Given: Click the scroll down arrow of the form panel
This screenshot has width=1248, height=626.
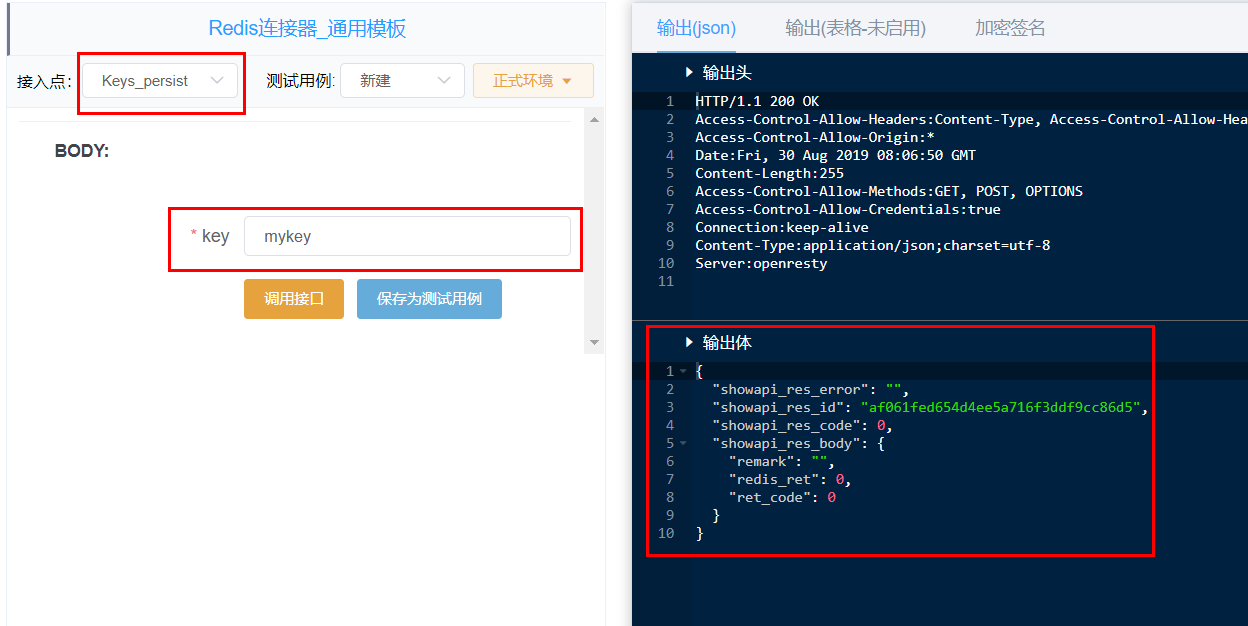Looking at the screenshot, I should point(594,342).
